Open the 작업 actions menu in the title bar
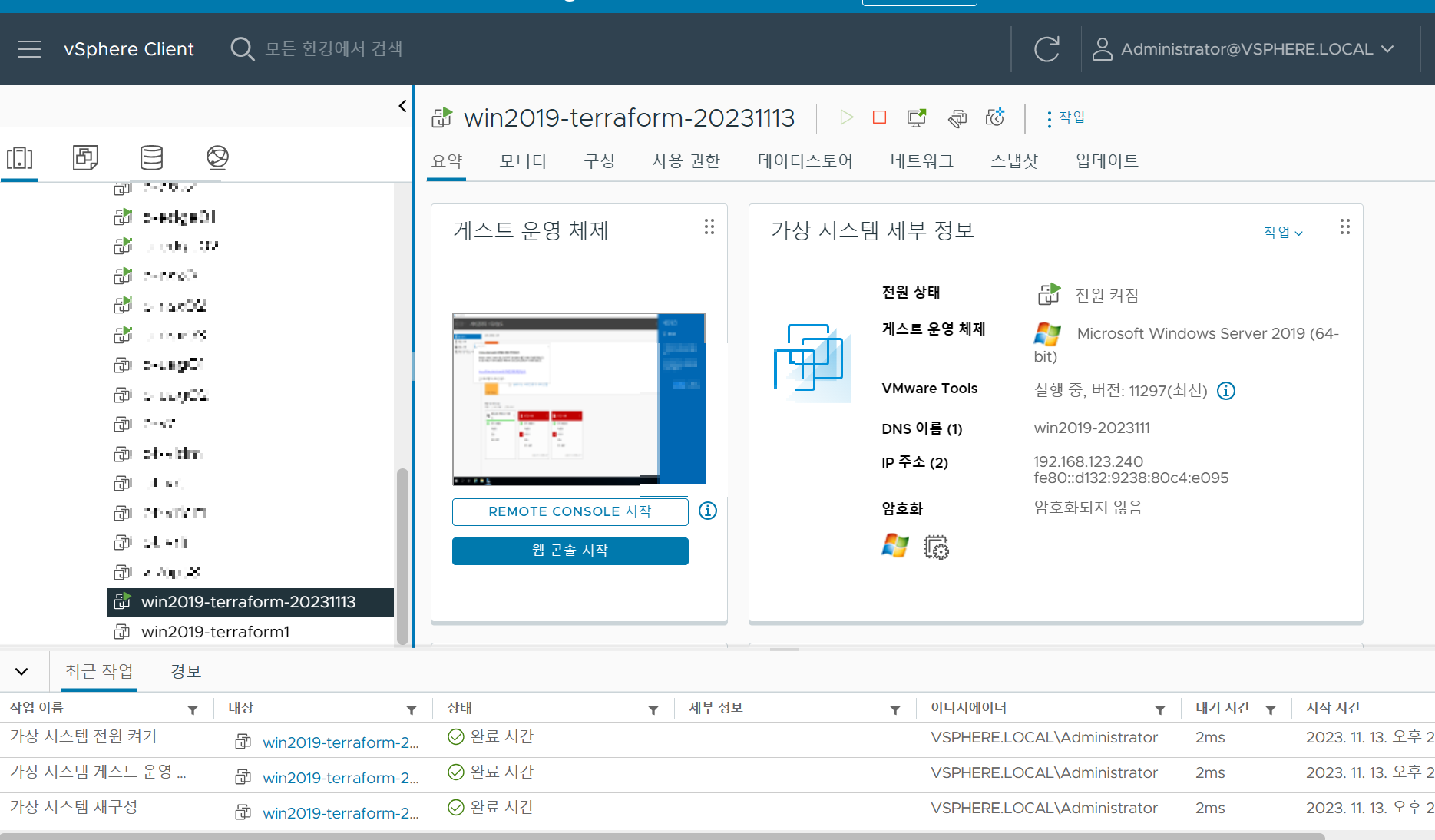This screenshot has height=840, width=1435. pos(1066,117)
